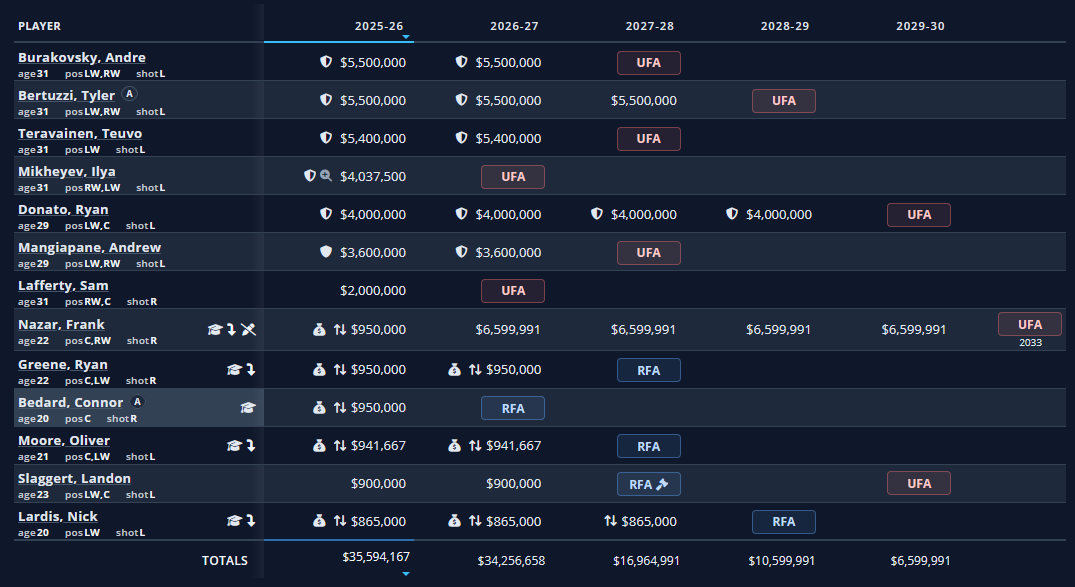Image resolution: width=1075 pixels, height=587 pixels.
Task: Open Greene, Ryan player link
Action: pos(62,364)
